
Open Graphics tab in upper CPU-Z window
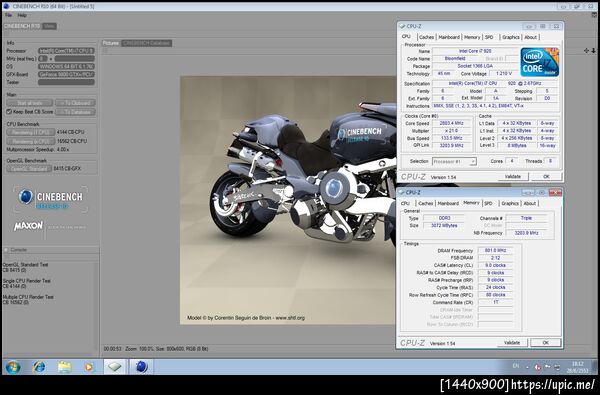tap(510, 37)
